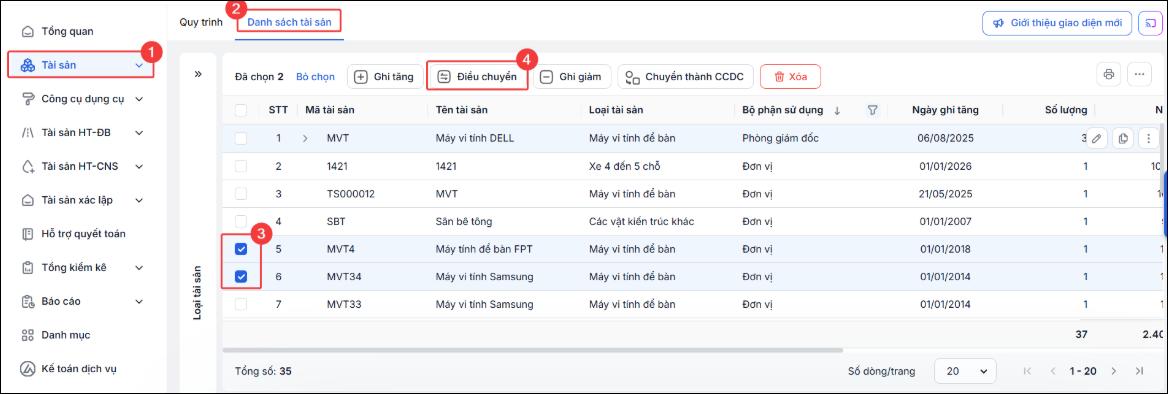Click the Tài sản HT-ĐB road icon
1168x394 pixels.
[x=28, y=133]
